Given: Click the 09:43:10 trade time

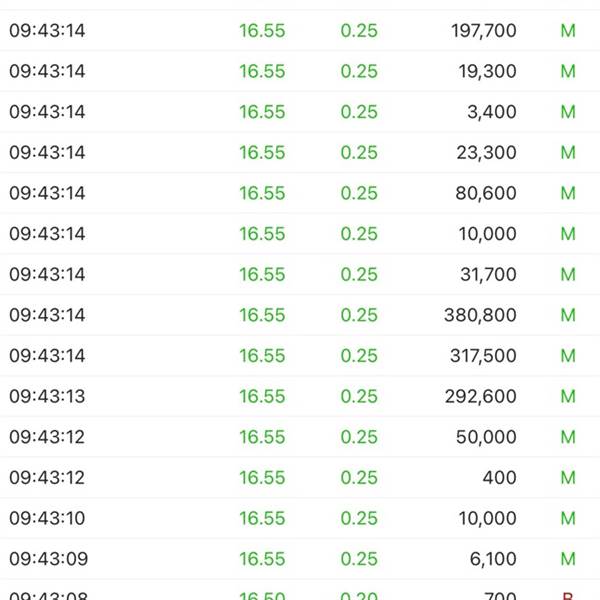Looking at the screenshot, I should tap(47, 518).
